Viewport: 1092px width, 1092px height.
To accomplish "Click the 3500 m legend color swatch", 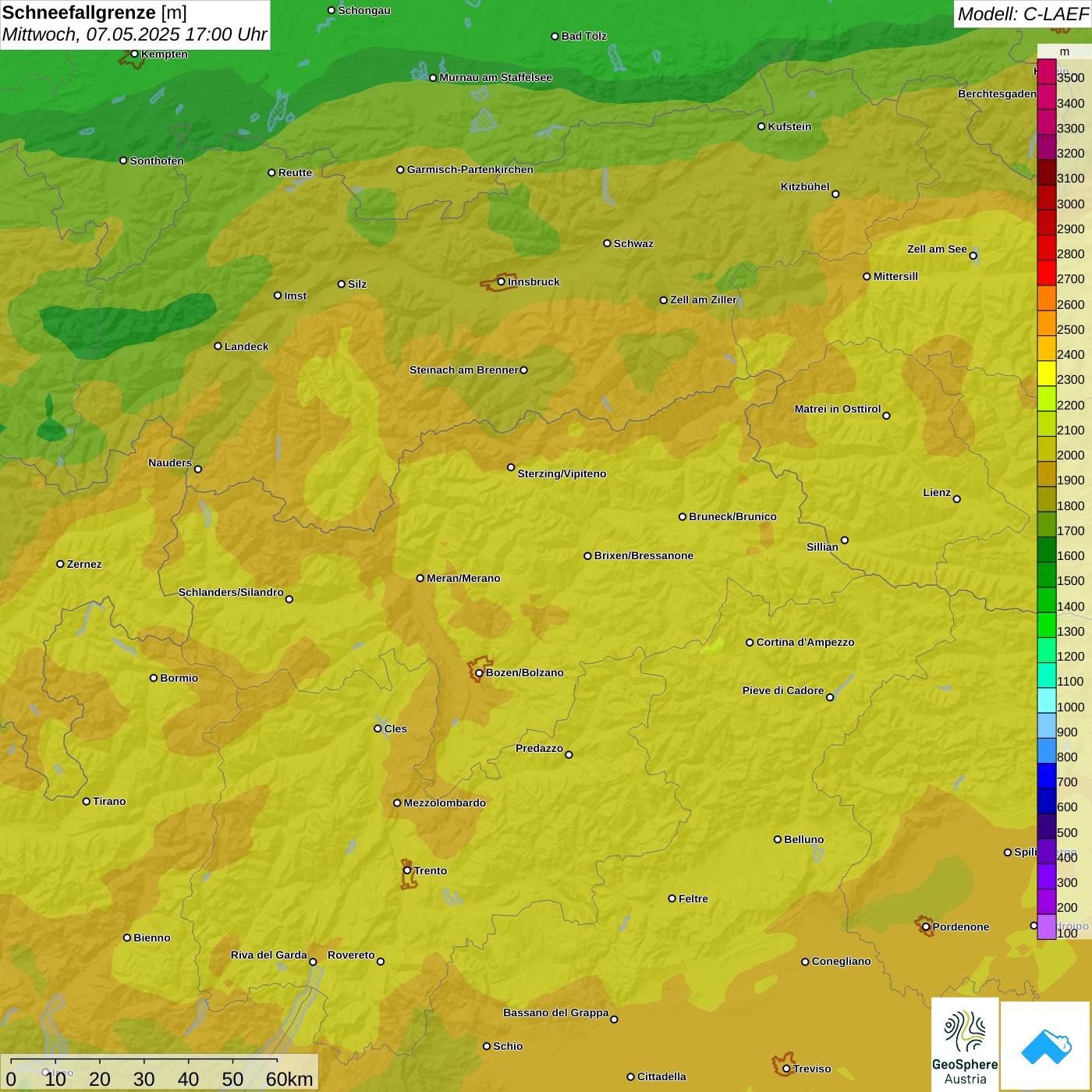I will coord(1046,72).
